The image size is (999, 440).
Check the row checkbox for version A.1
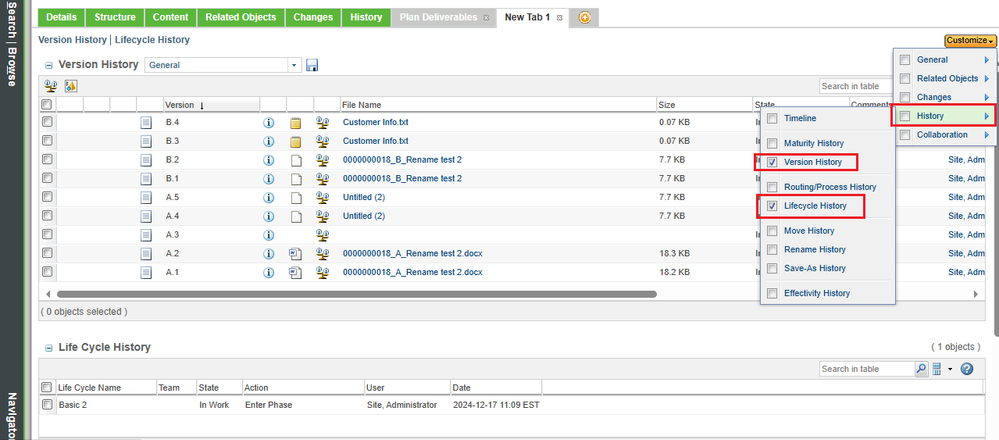(x=47, y=272)
